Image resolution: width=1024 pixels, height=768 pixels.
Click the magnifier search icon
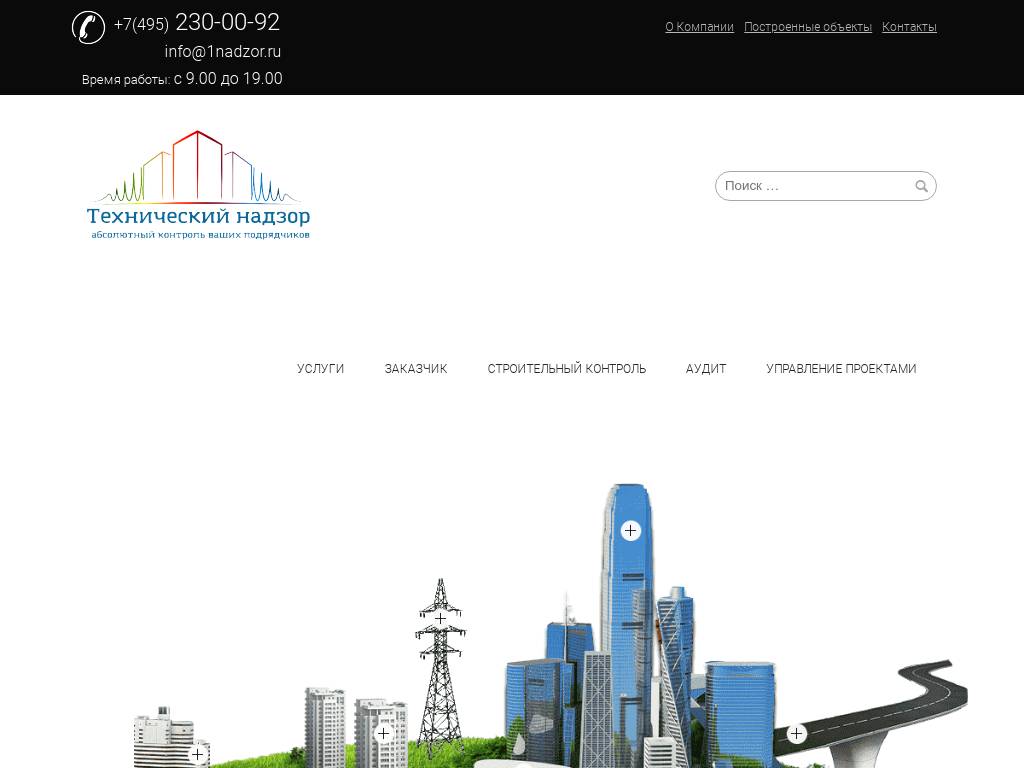coord(921,186)
